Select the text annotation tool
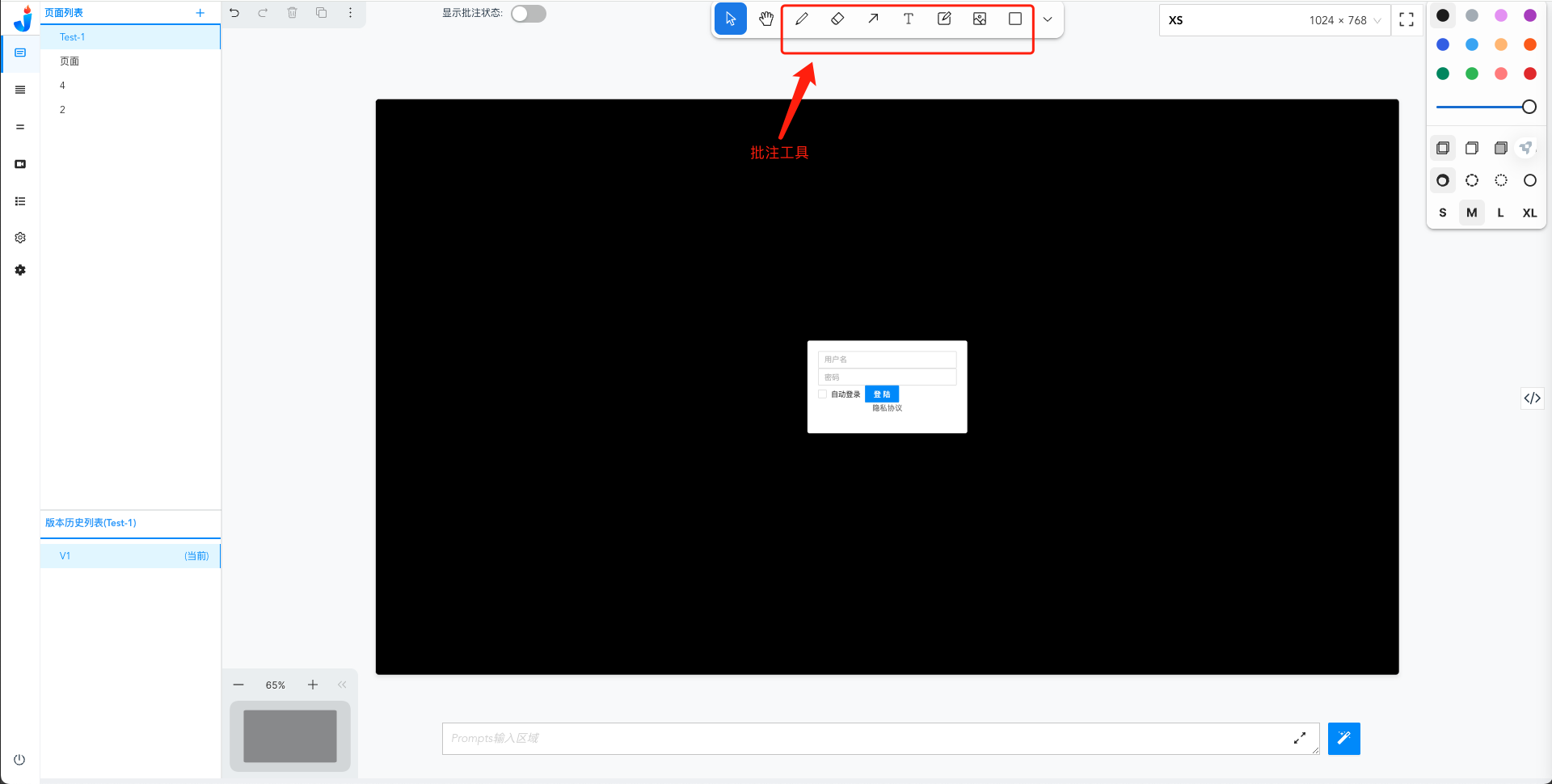The image size is (1552, 784). (x=909, y=19)
